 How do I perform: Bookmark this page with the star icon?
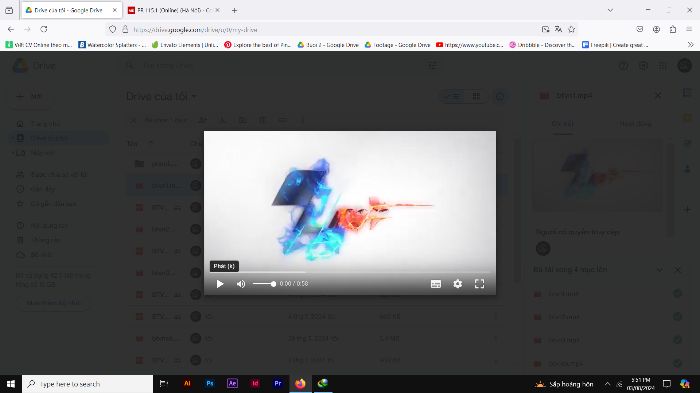click(571, 29)
